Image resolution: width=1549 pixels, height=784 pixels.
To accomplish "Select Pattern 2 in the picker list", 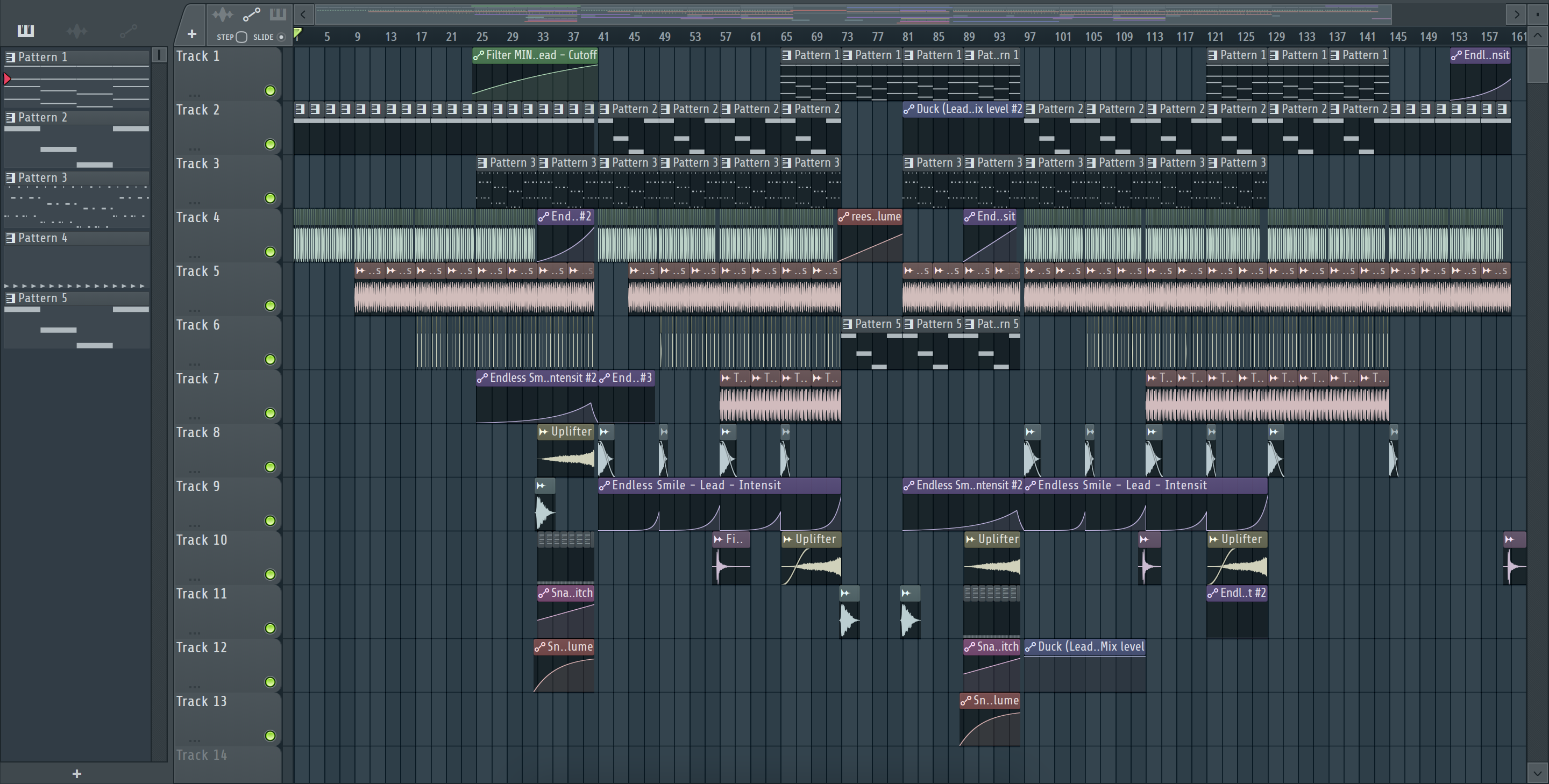I will [77, 117].
